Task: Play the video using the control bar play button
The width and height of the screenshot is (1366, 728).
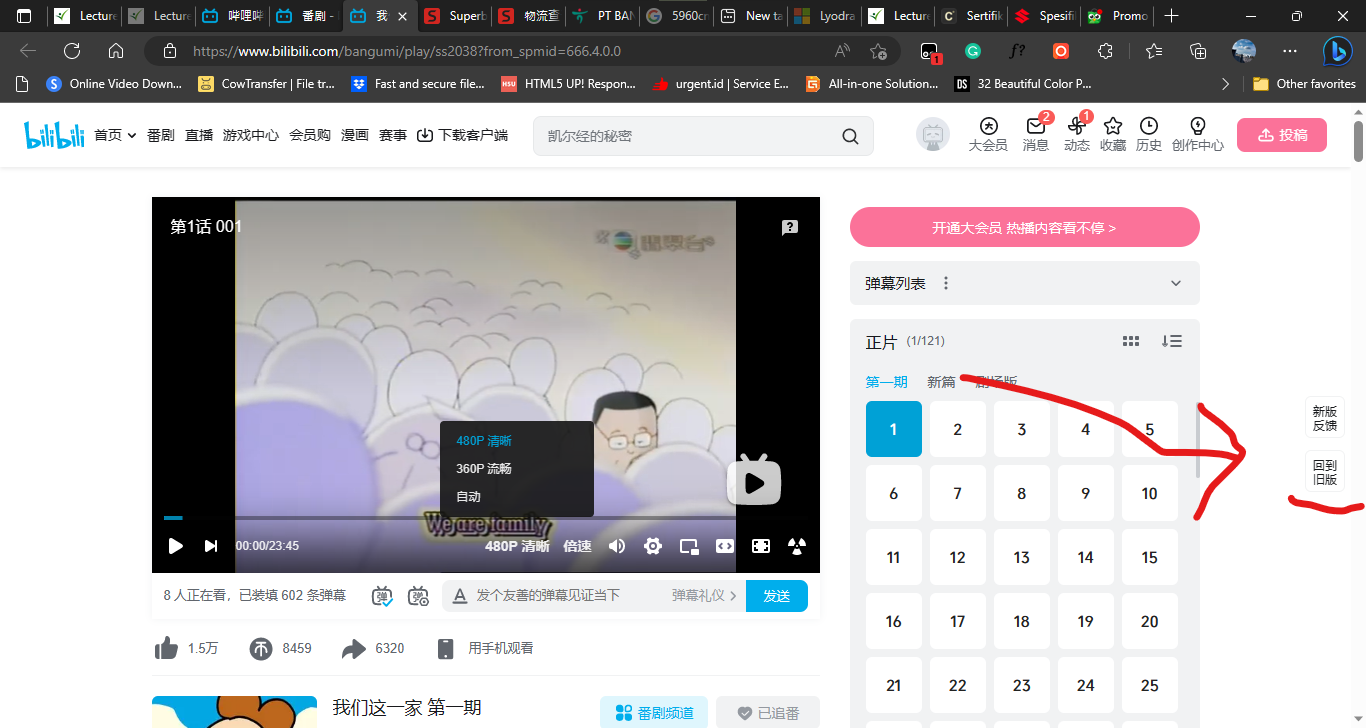Action: coord(175,546)
